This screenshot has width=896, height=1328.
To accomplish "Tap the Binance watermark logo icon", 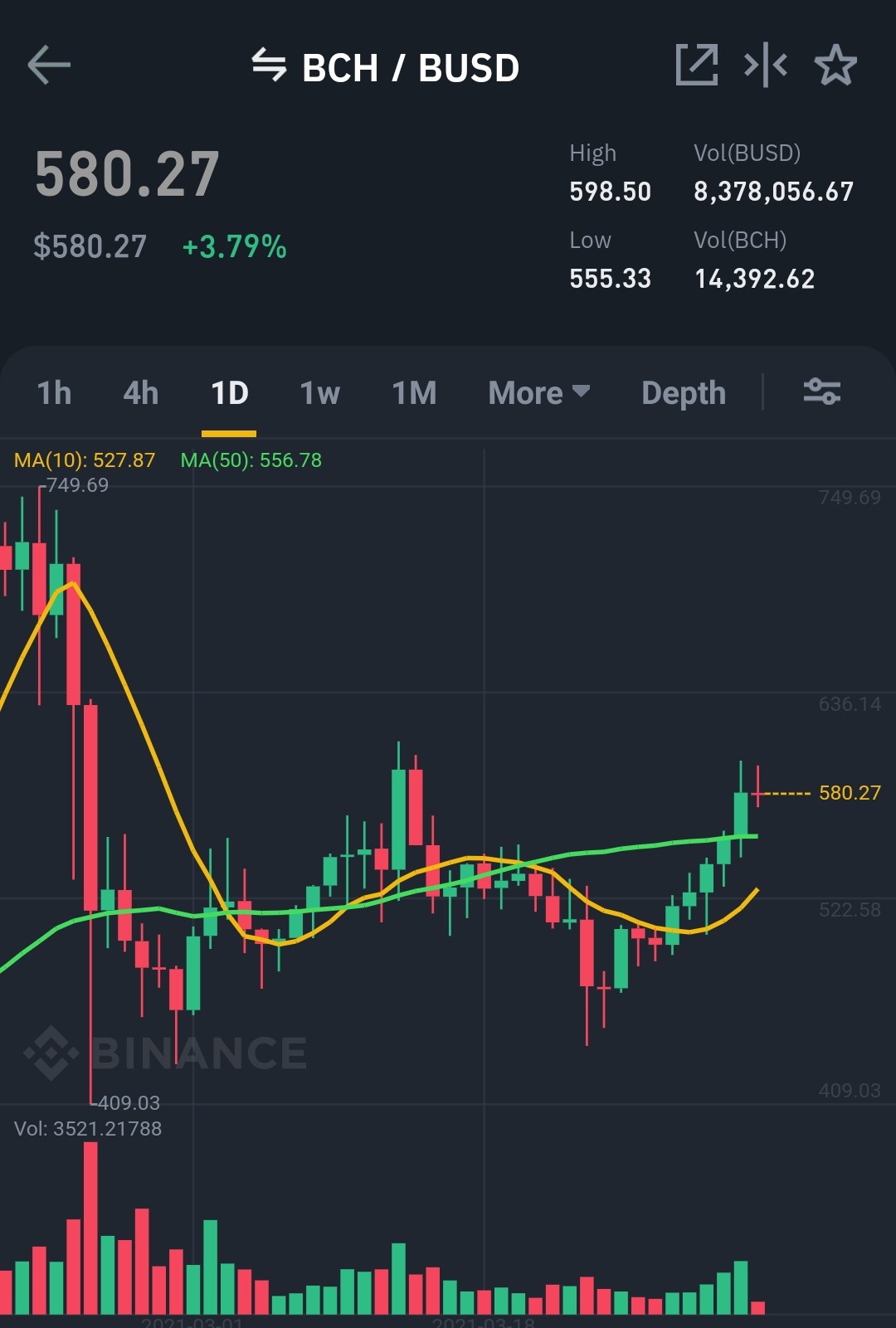I will (x=51, y=1053).
